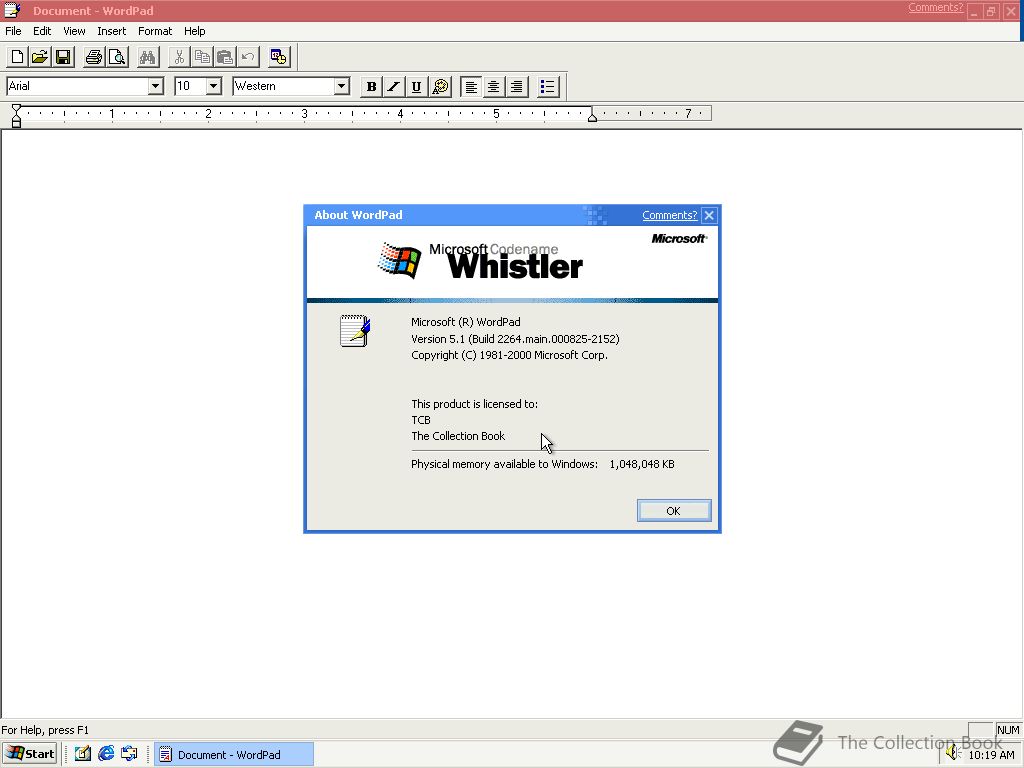
Task: Click the font size field showing 10
Action: (190, 86)
